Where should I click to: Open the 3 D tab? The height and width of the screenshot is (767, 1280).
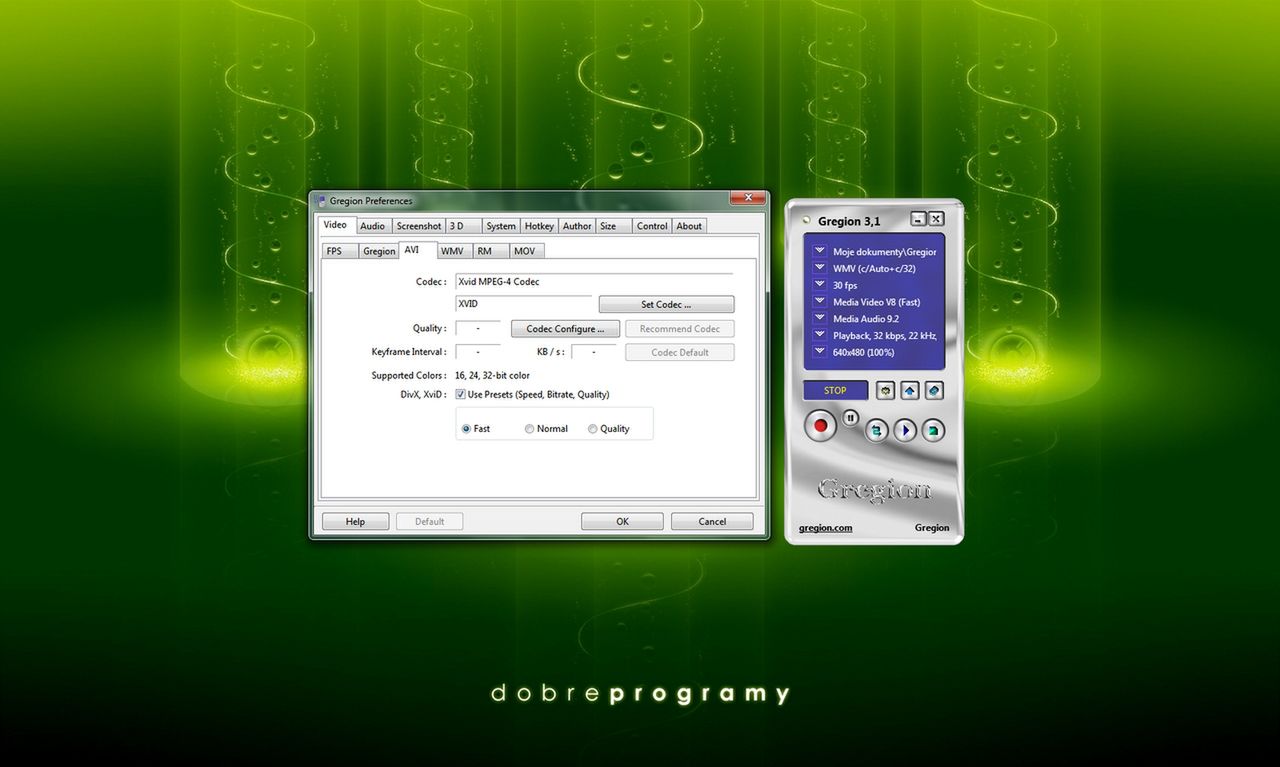point(464,226)
